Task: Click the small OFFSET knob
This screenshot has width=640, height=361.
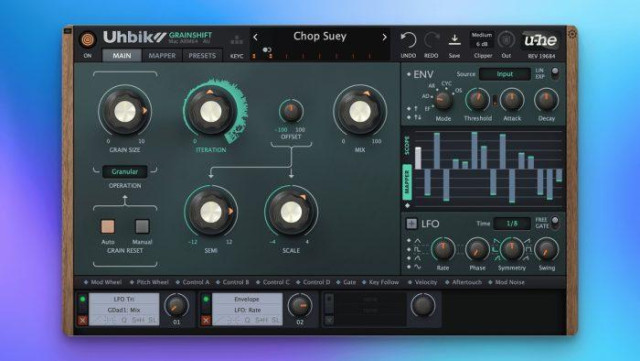Action: click(x=291, y=111)
